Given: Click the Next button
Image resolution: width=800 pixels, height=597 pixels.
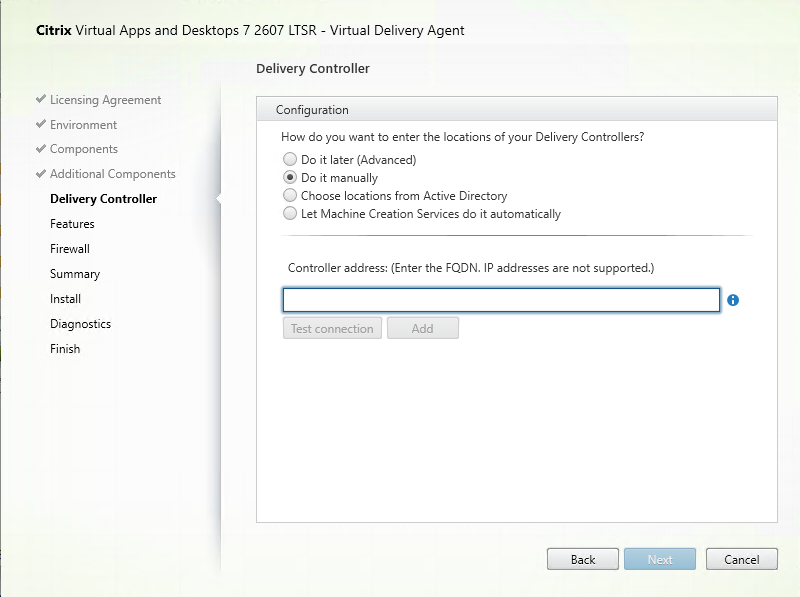Looking at the screenshot, I should point(660,559).
